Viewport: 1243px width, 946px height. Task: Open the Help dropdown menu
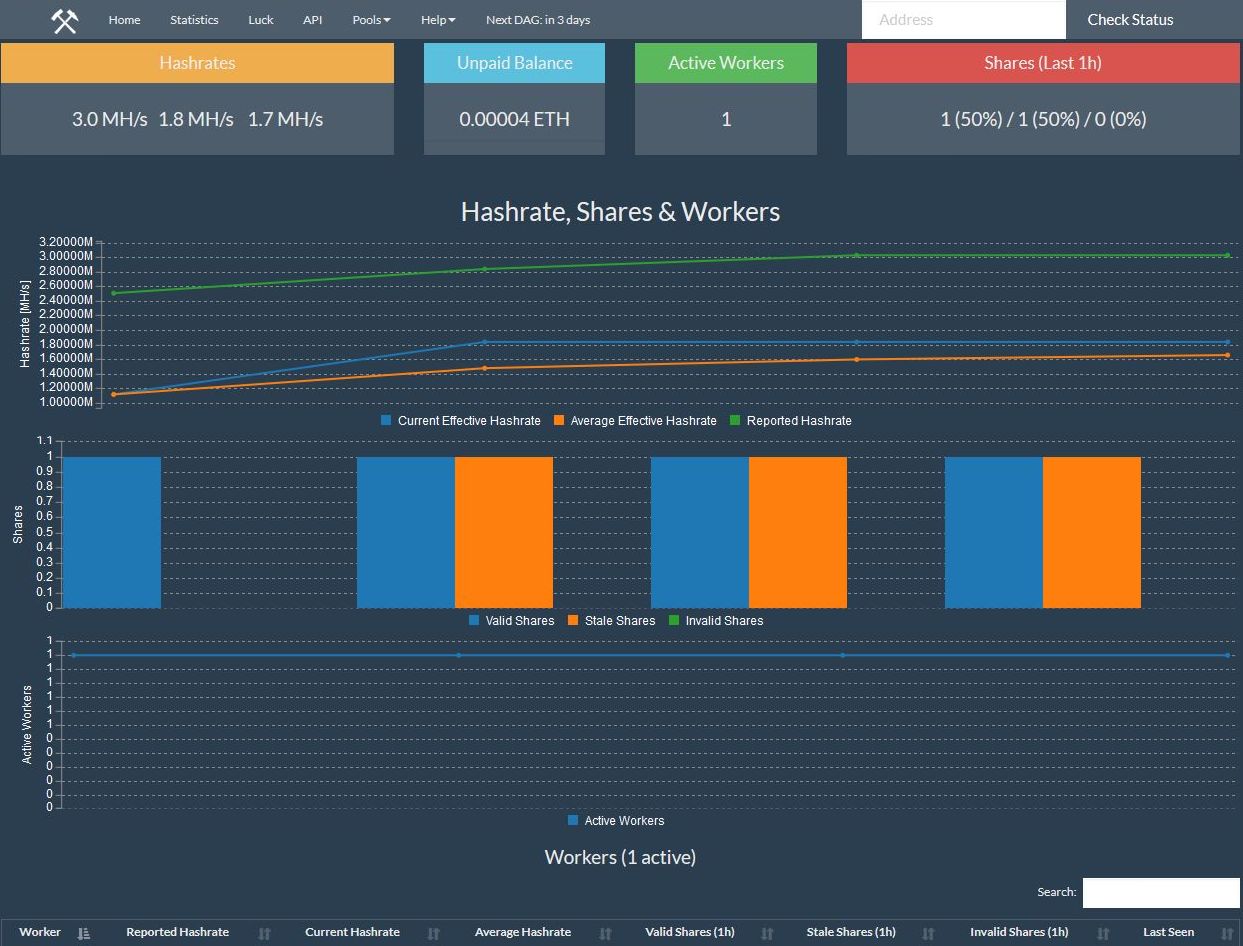click(x=437, y=19)
